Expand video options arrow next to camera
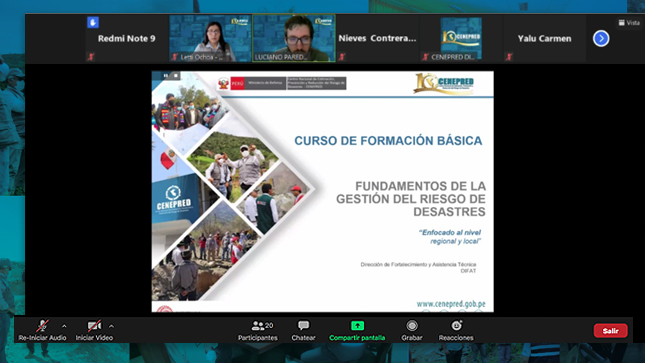 coord(111,326)
